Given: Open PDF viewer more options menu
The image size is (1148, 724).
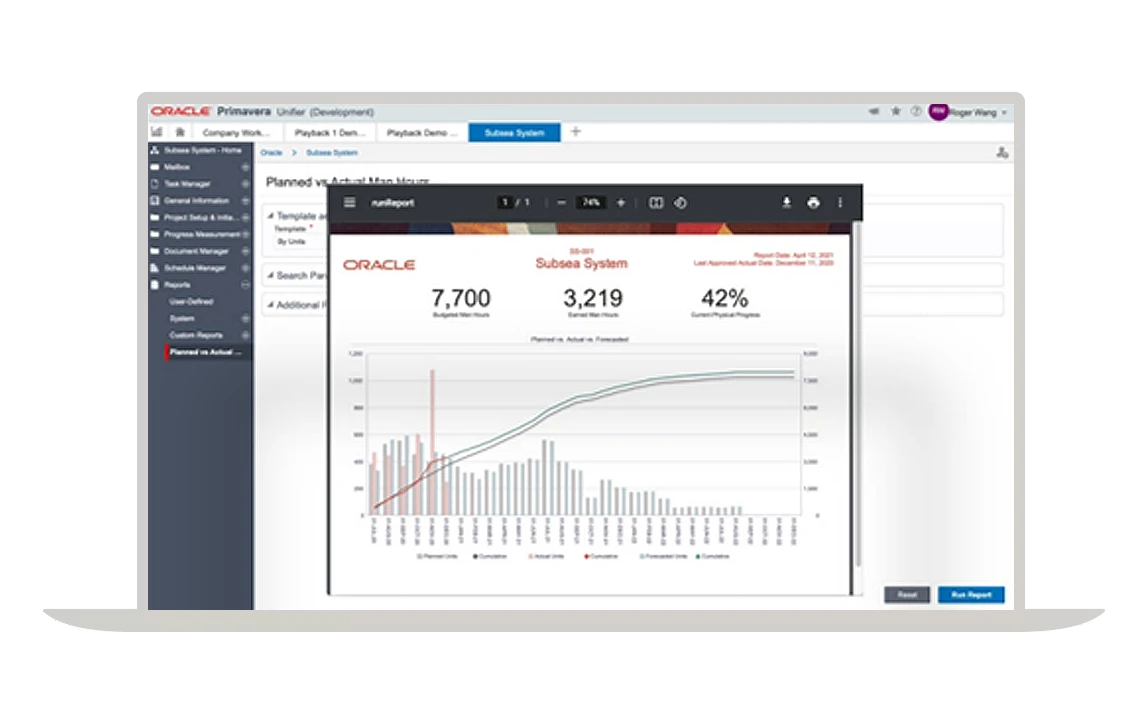Looking at the screenshot, I should [x=840, y=203].
